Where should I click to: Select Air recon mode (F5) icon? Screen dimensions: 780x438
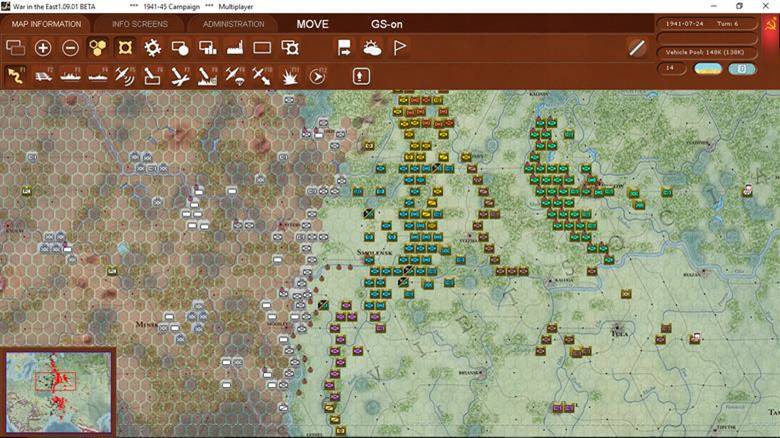125,76
